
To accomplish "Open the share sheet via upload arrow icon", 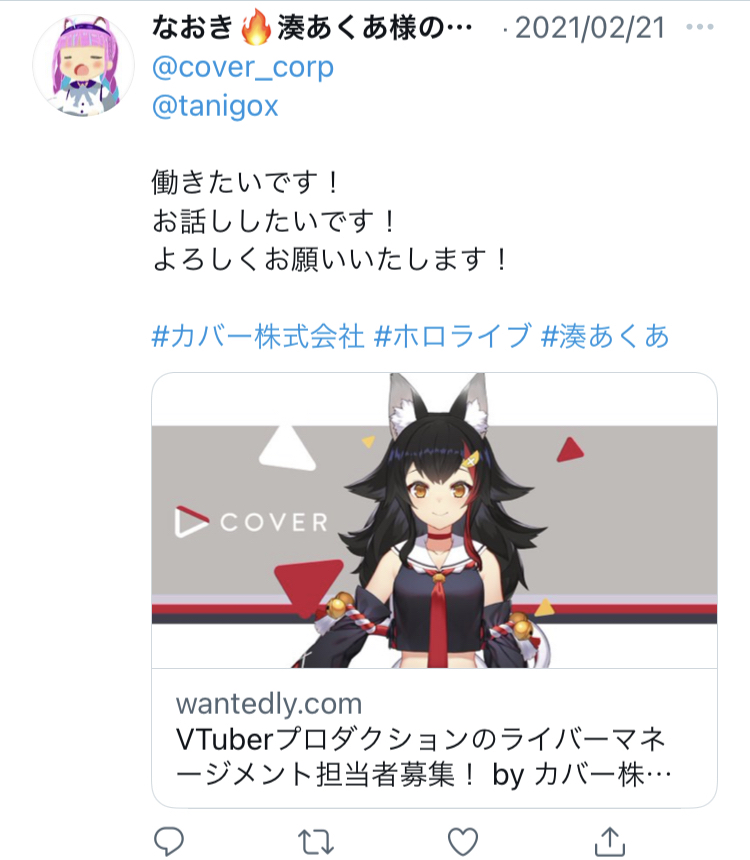I will pyautogui.click(x=610, y=841).
